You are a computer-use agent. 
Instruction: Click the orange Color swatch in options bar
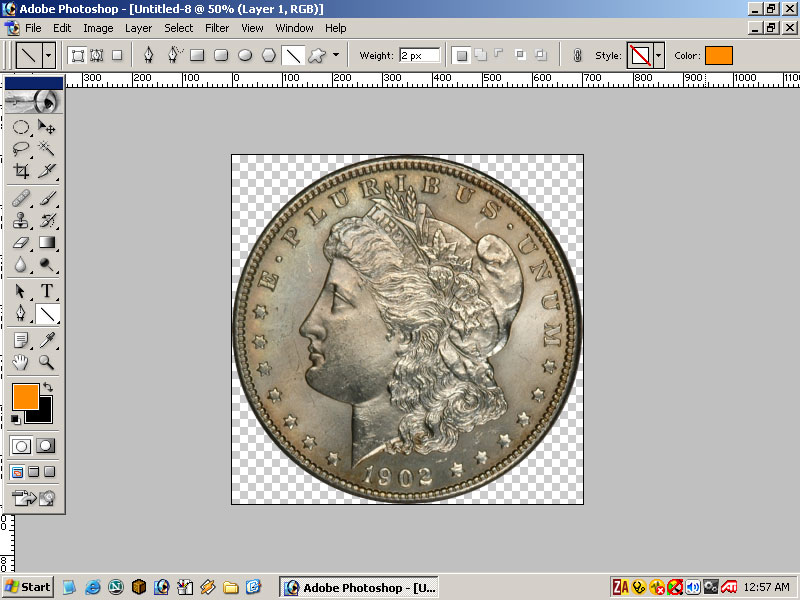coord(718,55)
